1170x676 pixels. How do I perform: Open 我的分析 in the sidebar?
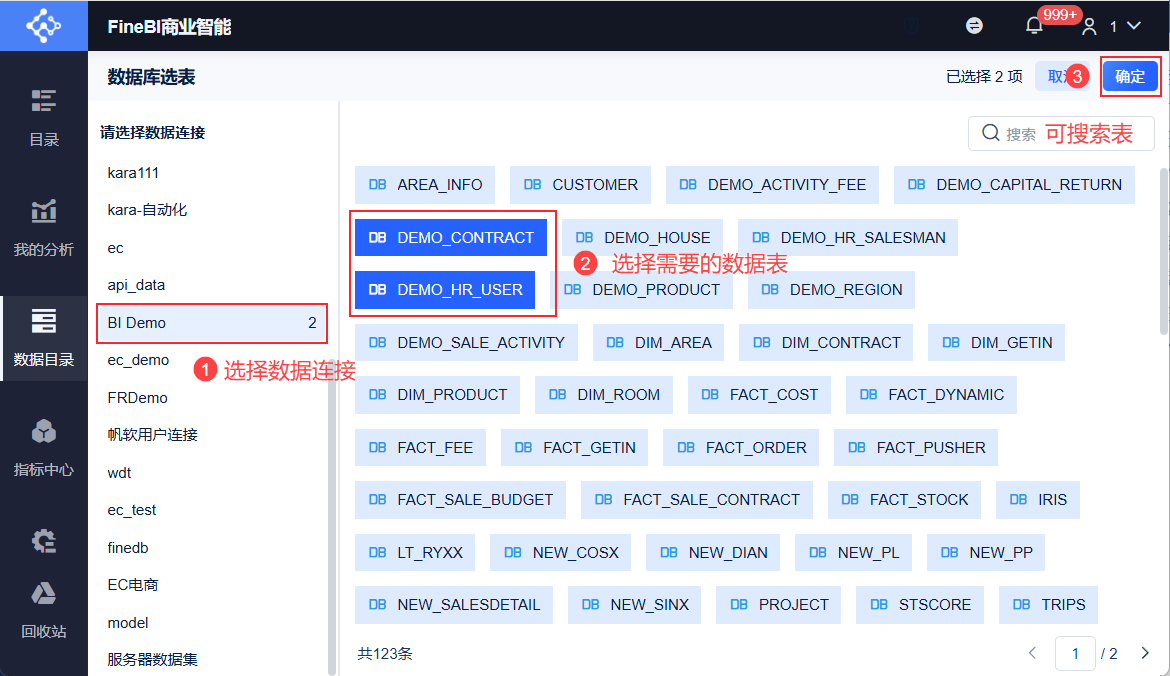click(43, 228)
